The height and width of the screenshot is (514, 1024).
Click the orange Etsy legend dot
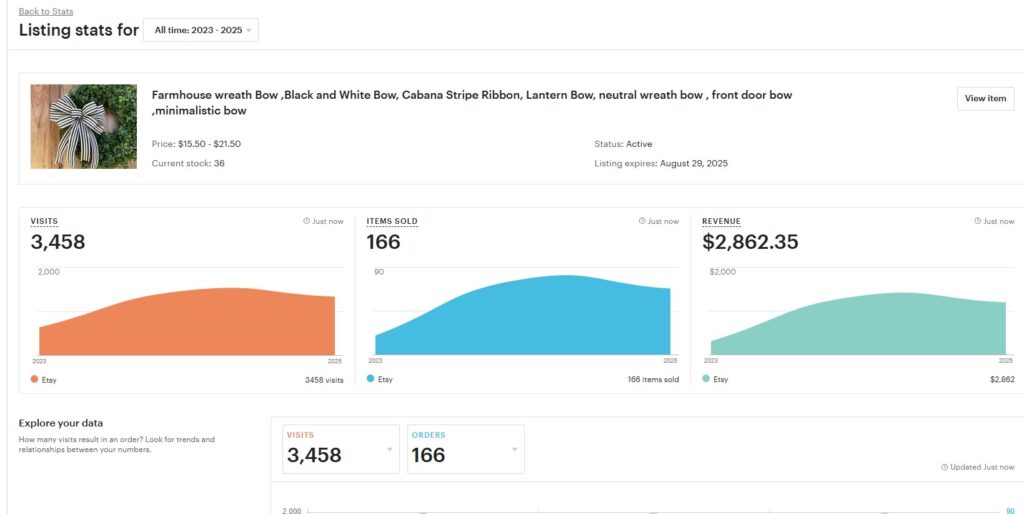[x=35, y=379]
